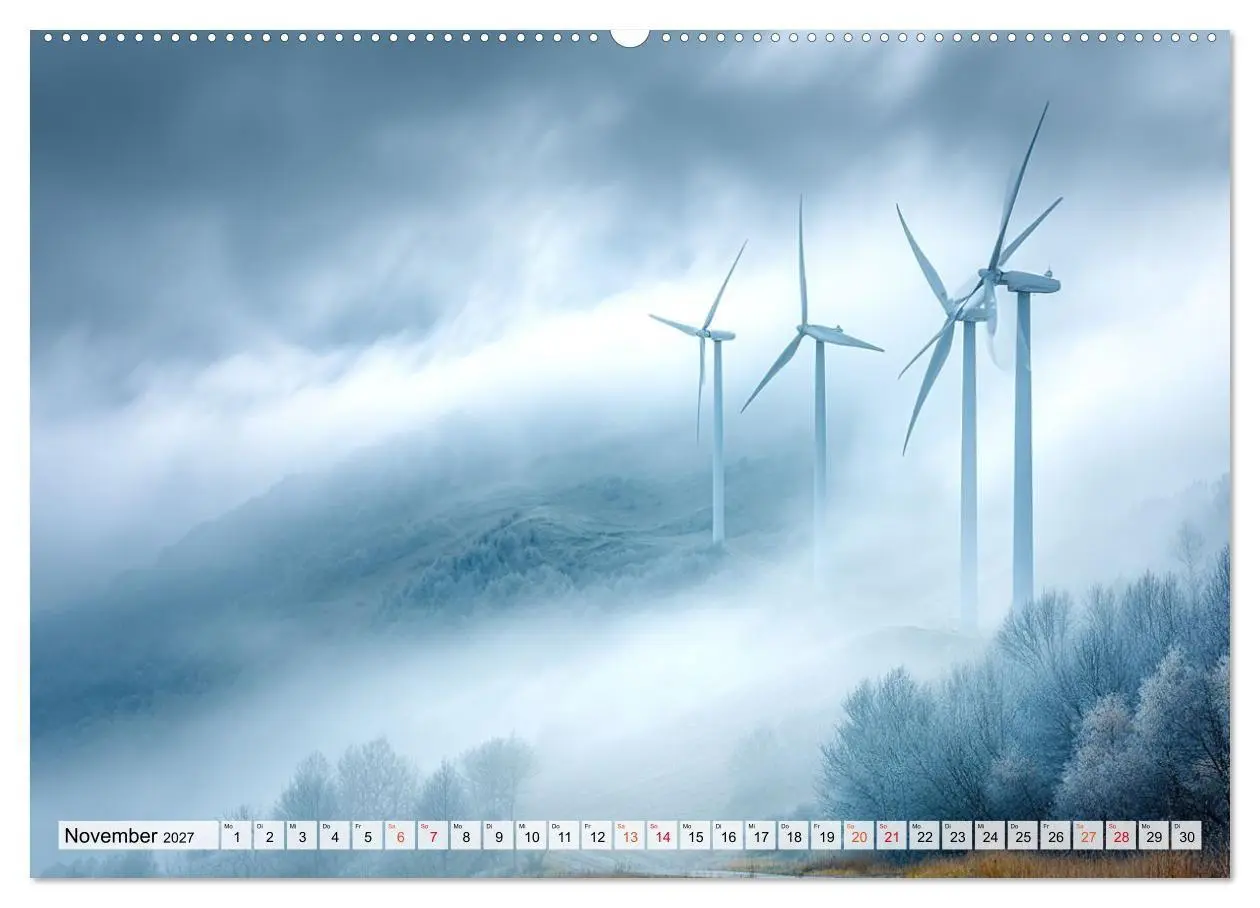The image size is (1260, 908).
Task: Select day 17 in the calendar strip
Action: pyautogui.click(x=761, y=836)
